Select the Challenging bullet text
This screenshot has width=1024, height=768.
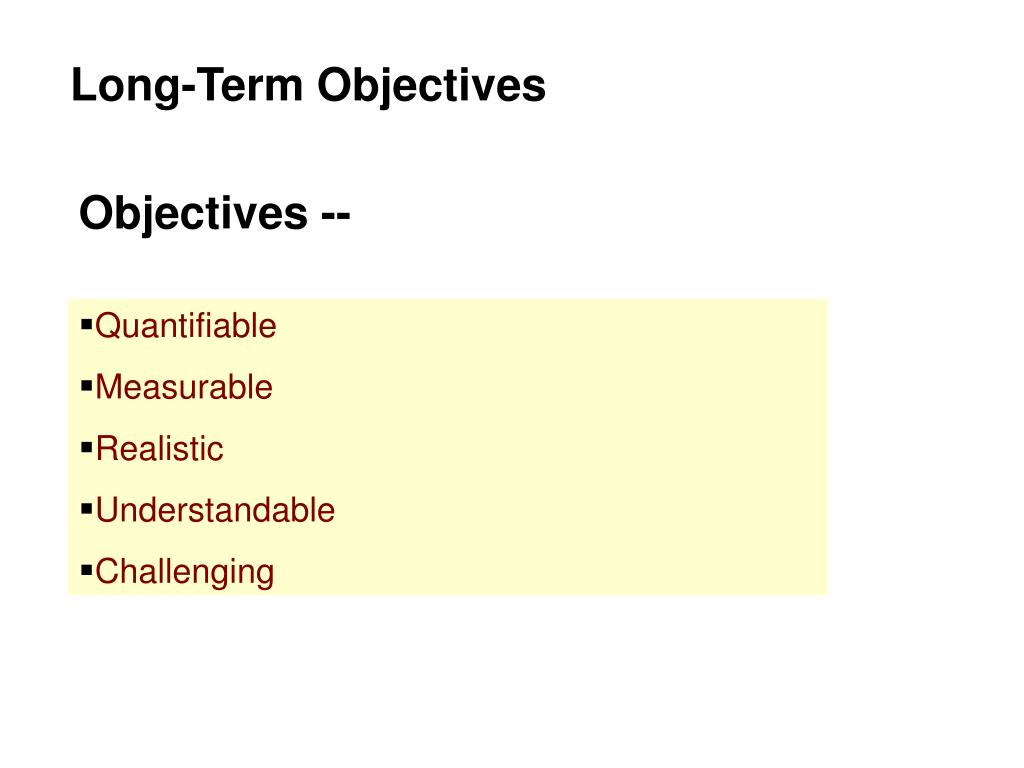[185, 573]
